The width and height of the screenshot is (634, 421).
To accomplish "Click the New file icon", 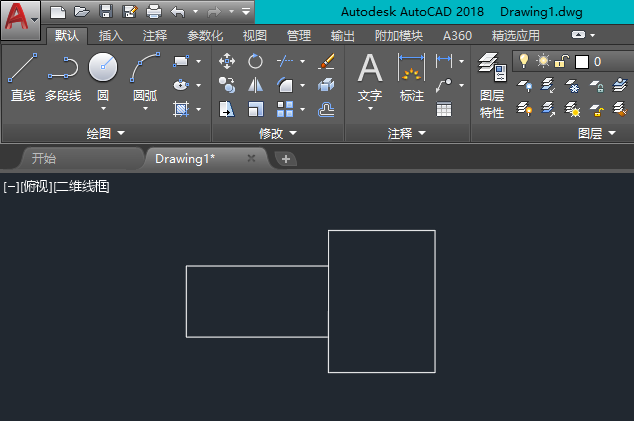I will pos(58,12).
